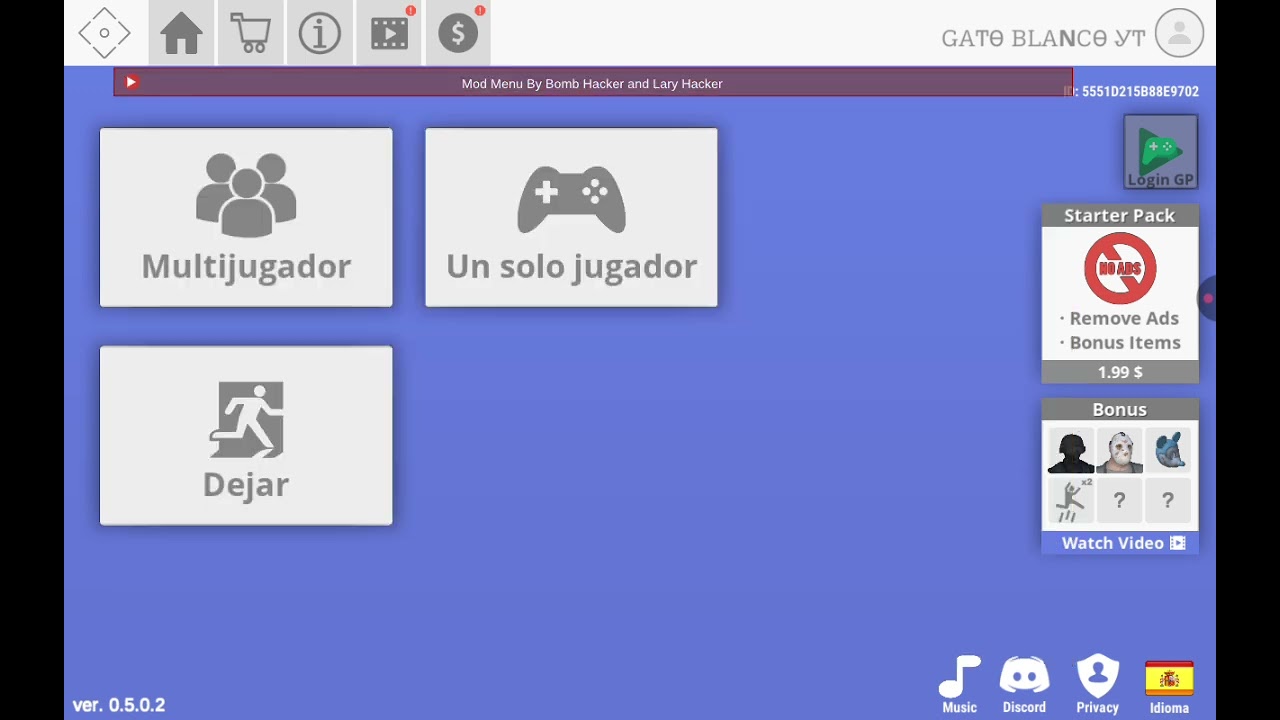Click the Bonus panel header
The height and width of the screenshot is (720, 1280).
coord(1120,409)
